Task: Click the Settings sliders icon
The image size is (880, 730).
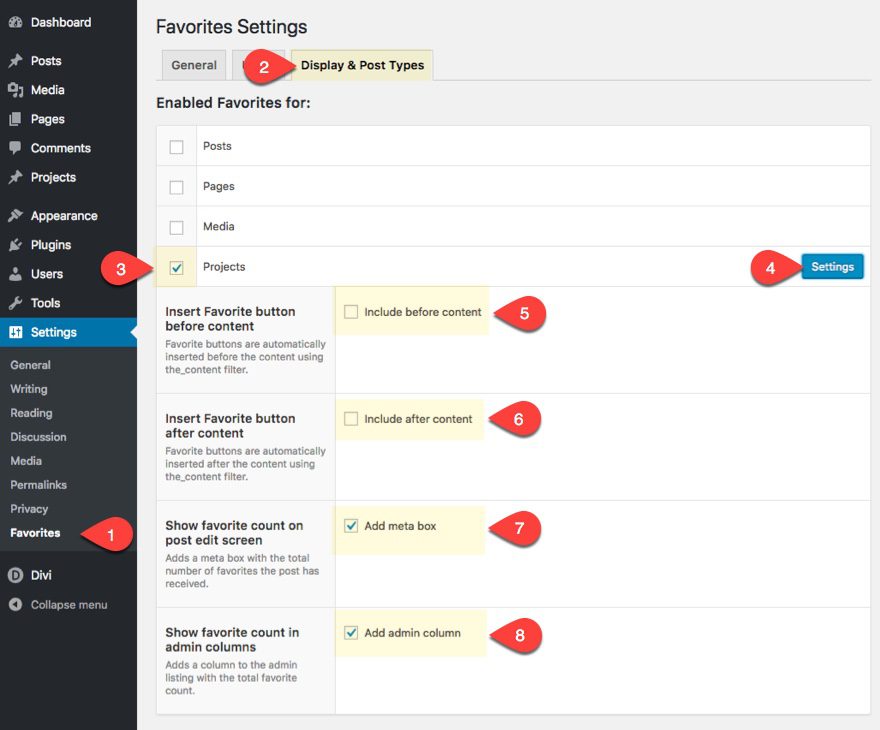Action: [16, 332]
